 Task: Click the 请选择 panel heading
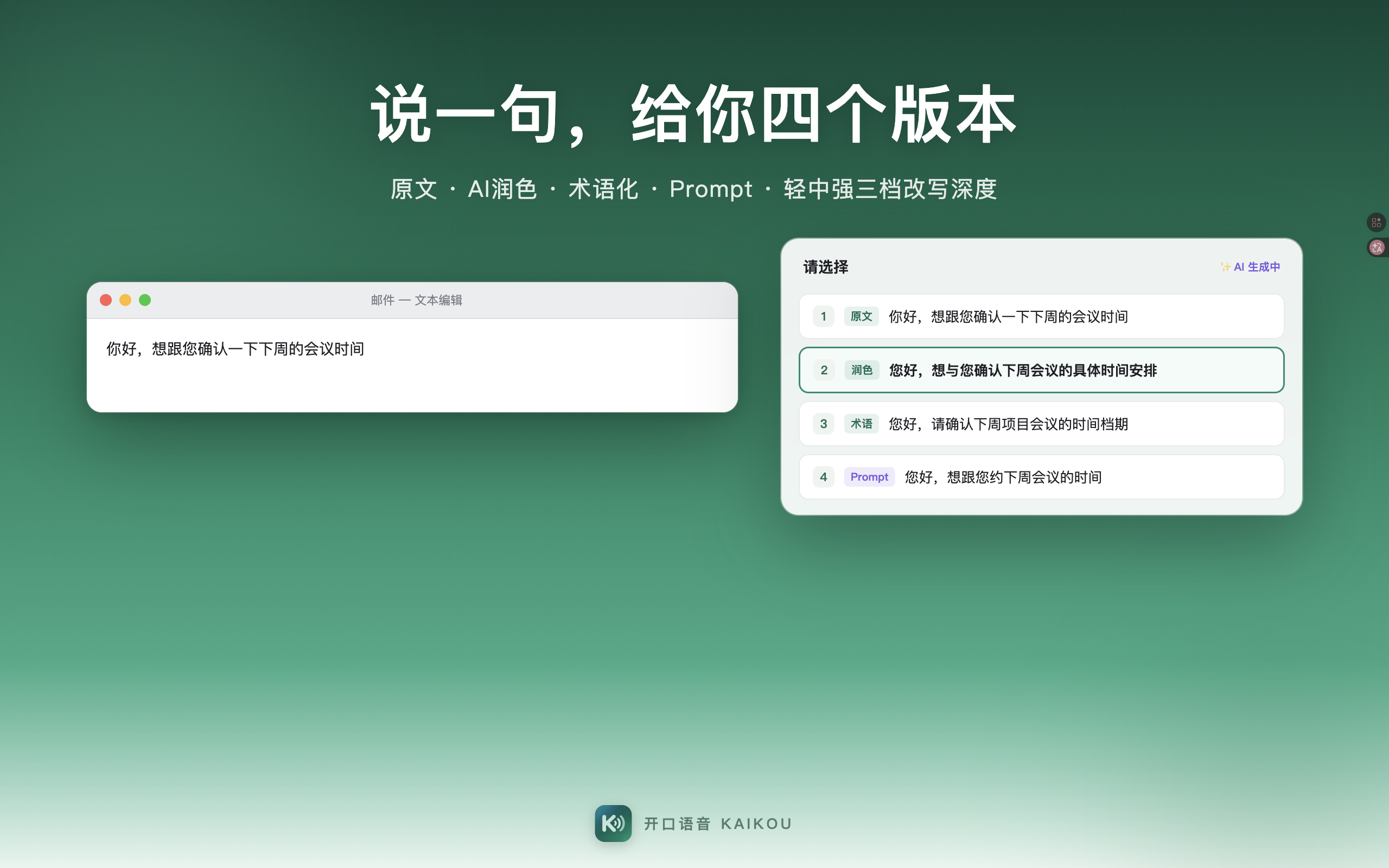pyautogui.click(x=825, y=267)
